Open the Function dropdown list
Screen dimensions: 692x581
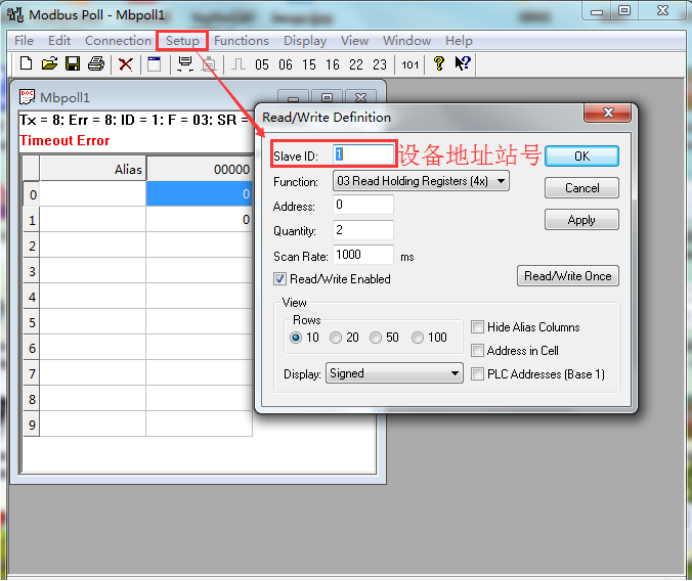420,181
